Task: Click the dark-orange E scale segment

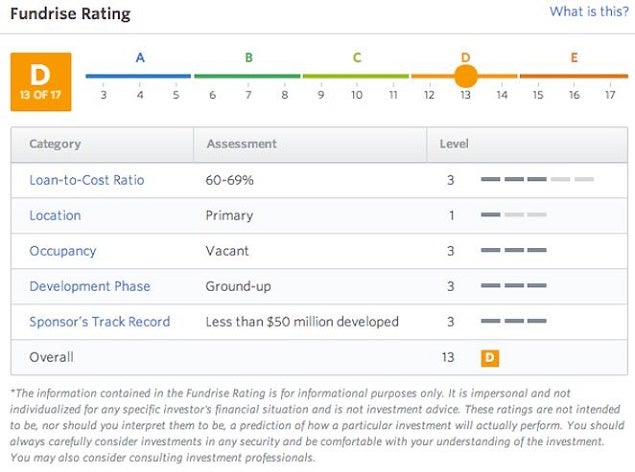Action: click(x=574, y=76)
